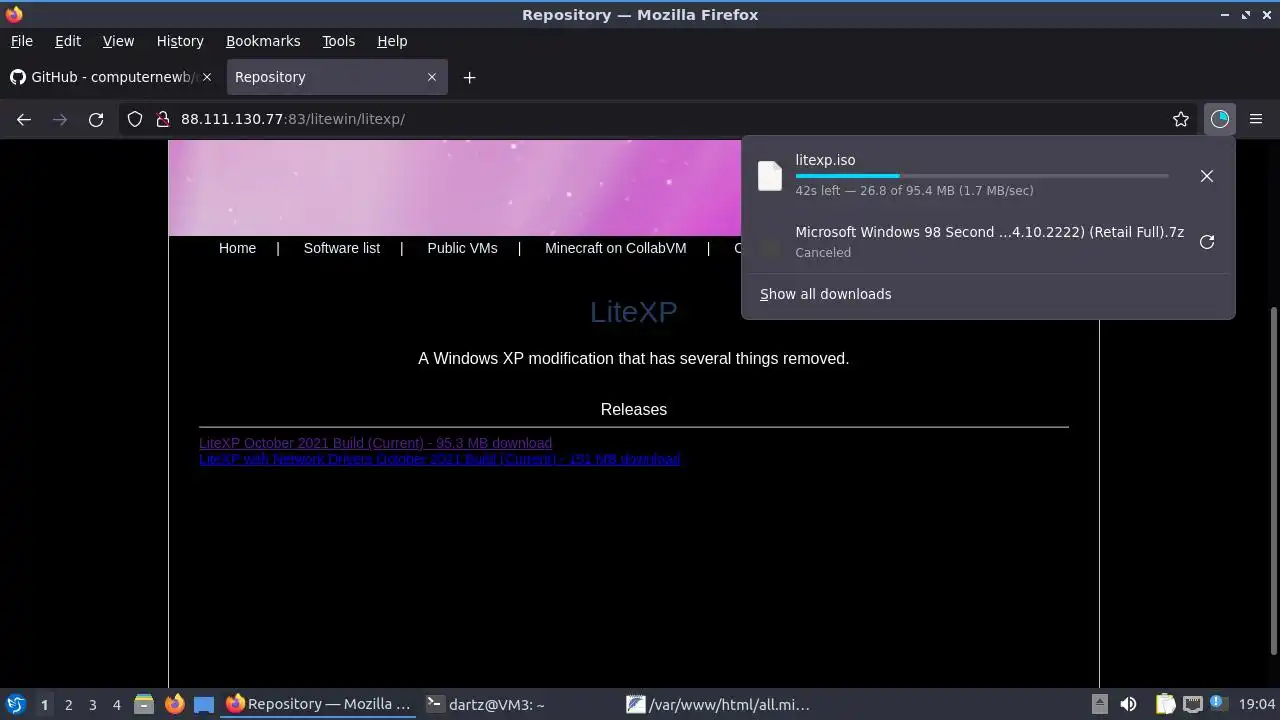1280x720 pixels.
Task: Open the Public VMs link
Action: click(462, 248)
